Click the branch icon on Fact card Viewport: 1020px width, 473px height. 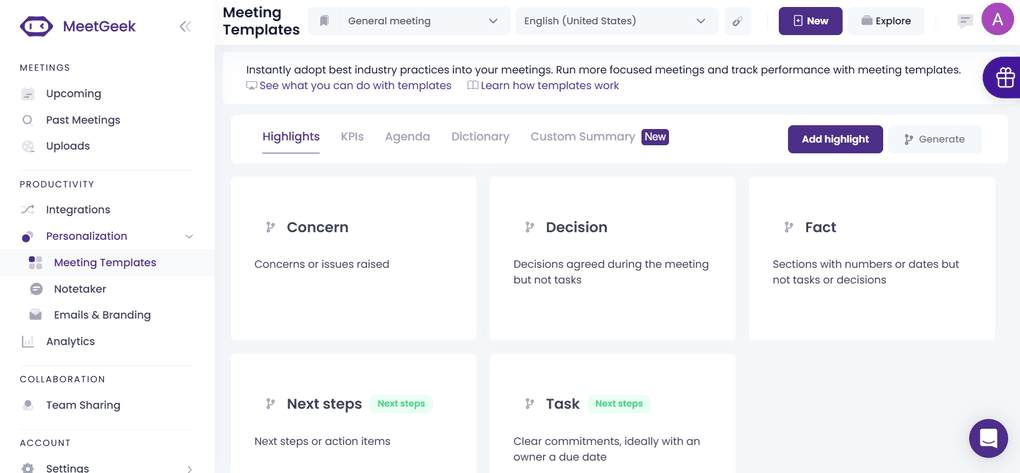[x=788, y=227]
